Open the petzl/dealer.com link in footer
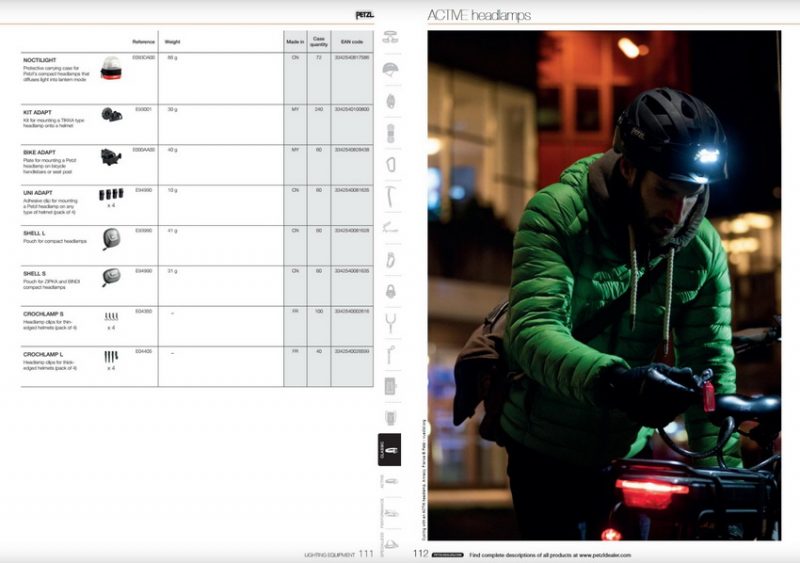Screen dimensions: 800x563 [609, 552]
